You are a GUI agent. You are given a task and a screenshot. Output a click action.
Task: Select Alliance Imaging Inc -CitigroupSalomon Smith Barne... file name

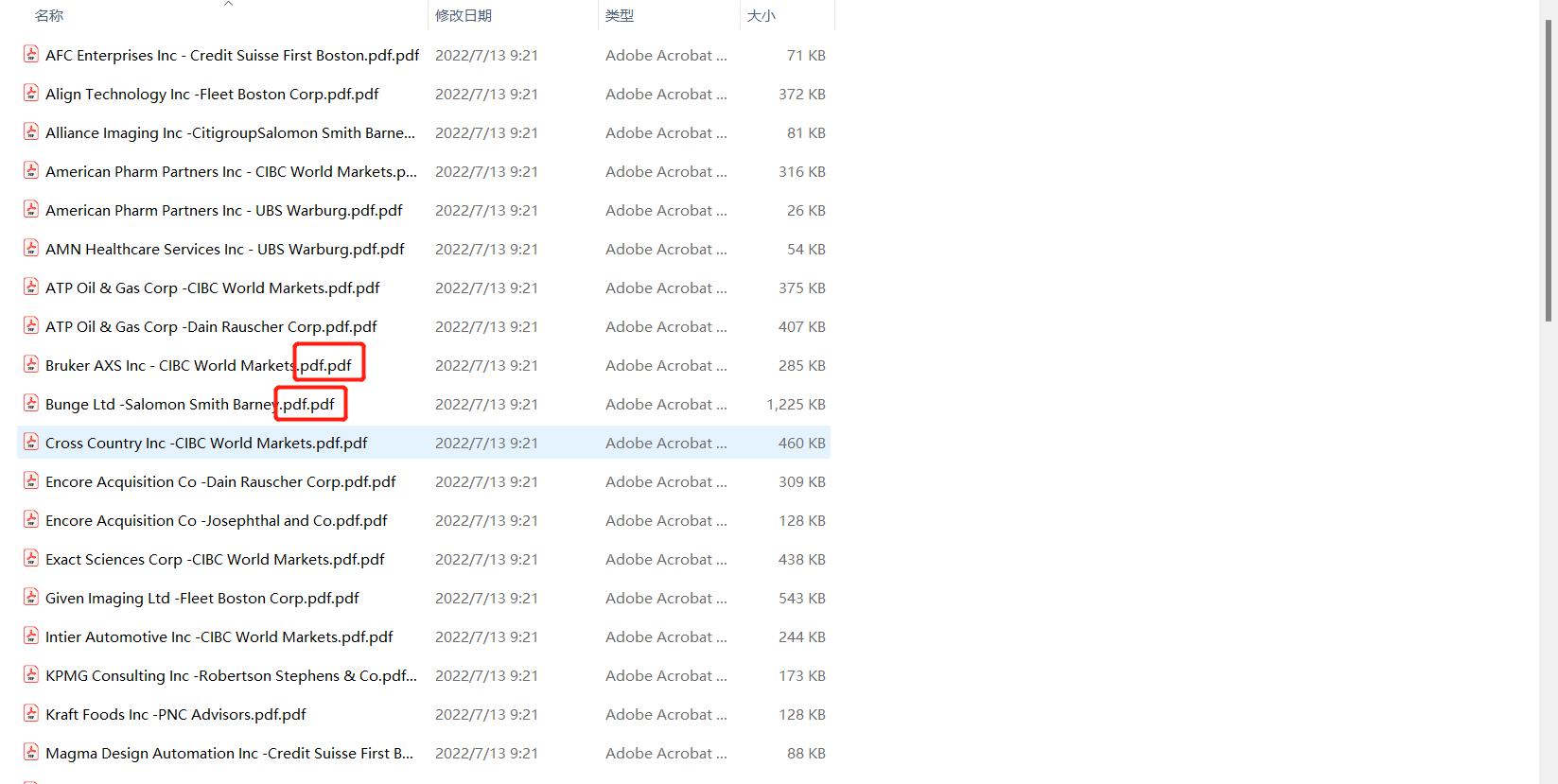230,132
